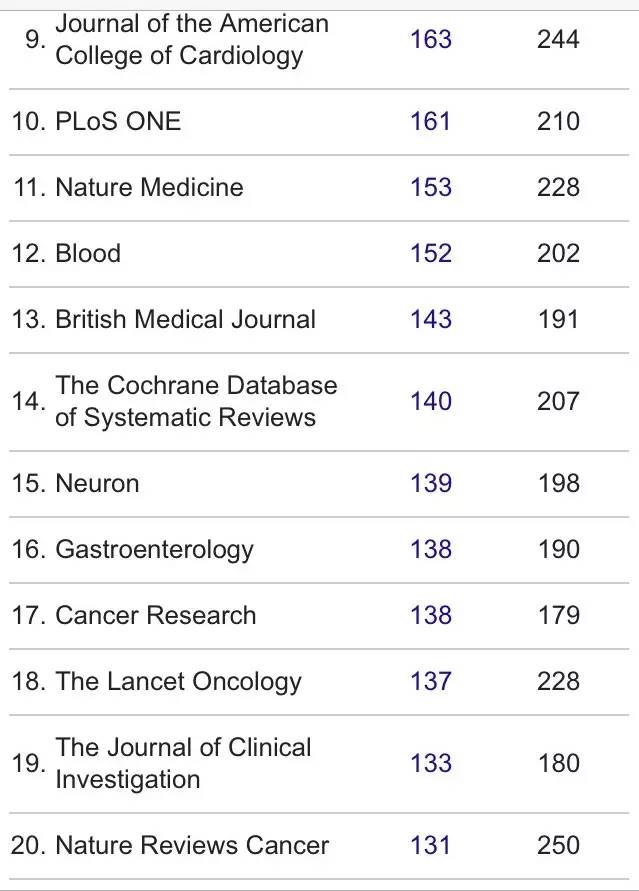Select the British Medical Journal title text
This screenshot has width=639, height=891.
185,320
